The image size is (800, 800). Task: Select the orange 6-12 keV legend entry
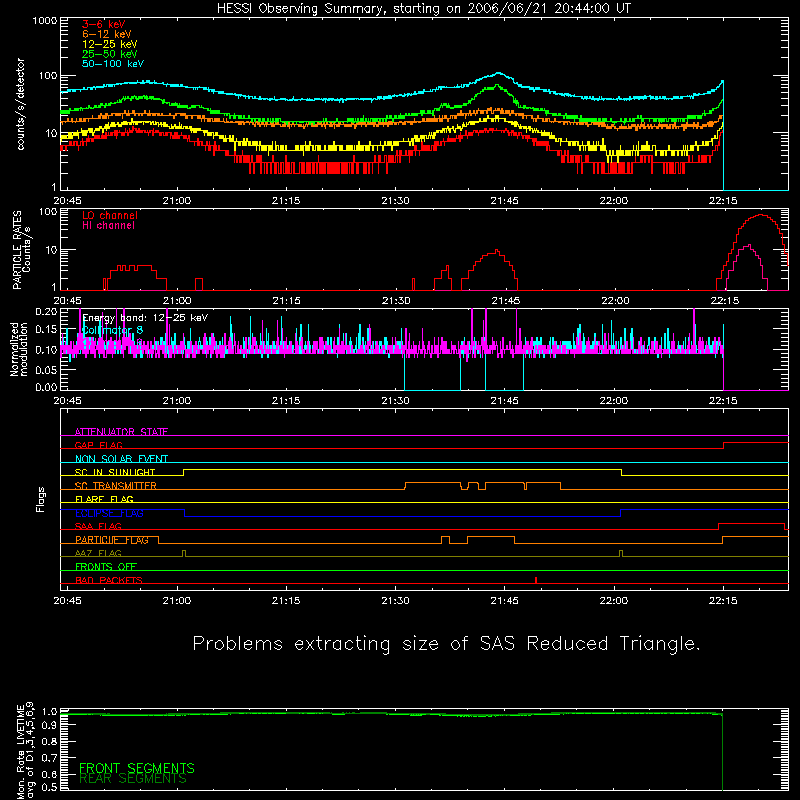[x=107, y=34]
